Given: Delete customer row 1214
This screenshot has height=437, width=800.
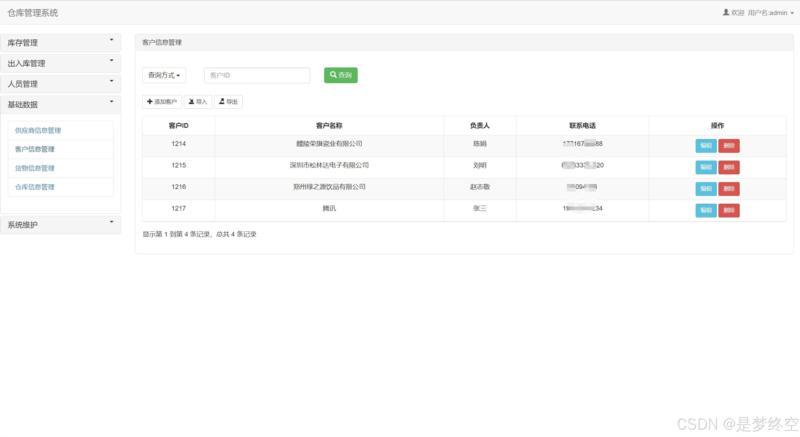Looking at the screenshot, I should (x=729, y=146).
